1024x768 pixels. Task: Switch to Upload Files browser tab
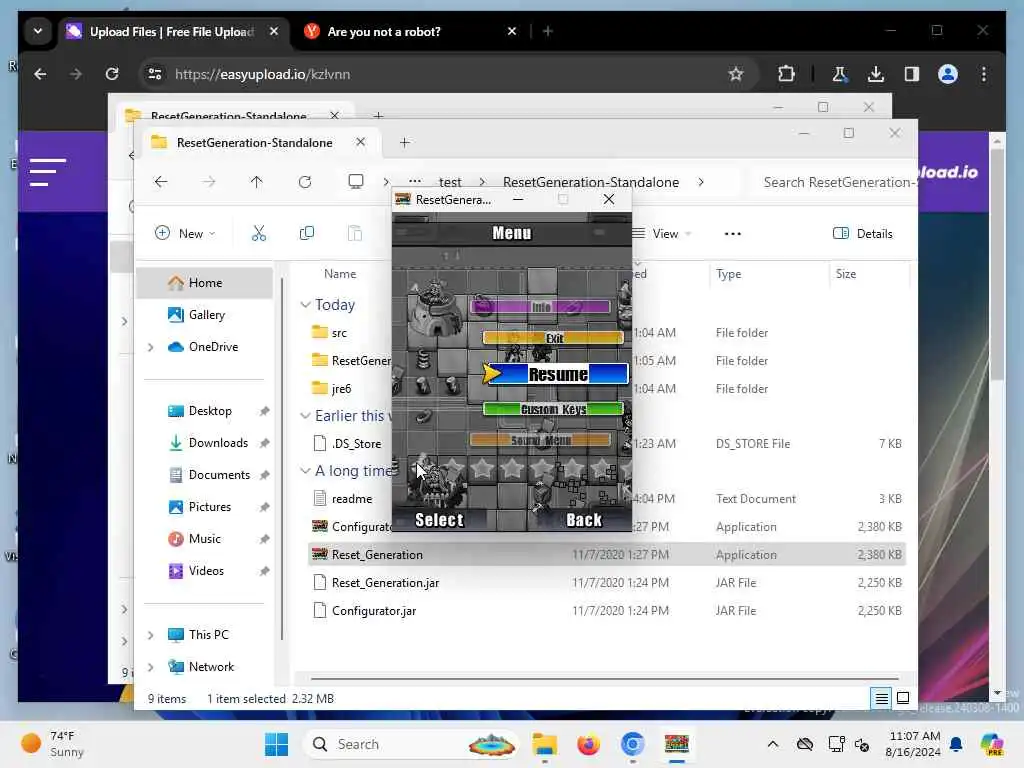tap(172, 31)
